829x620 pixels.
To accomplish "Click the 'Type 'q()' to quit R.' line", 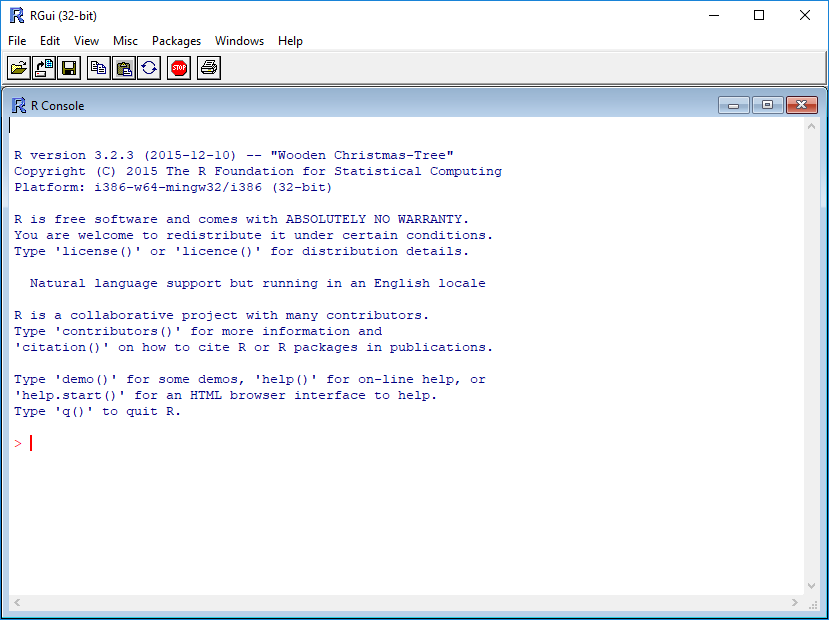I will 97,411.
